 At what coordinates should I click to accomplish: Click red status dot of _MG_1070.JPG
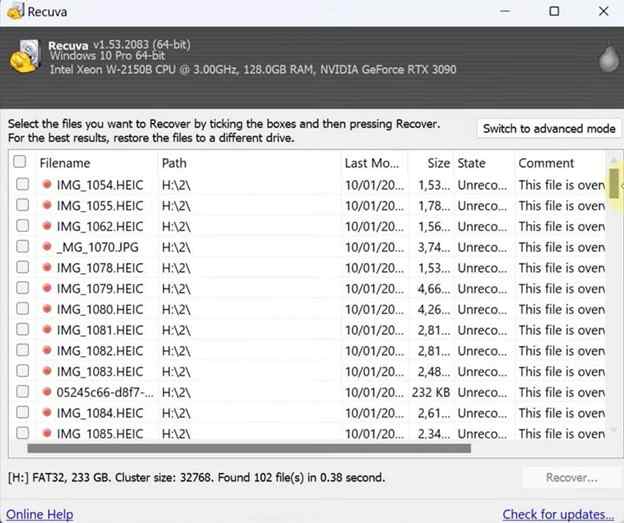coord(47,246)
